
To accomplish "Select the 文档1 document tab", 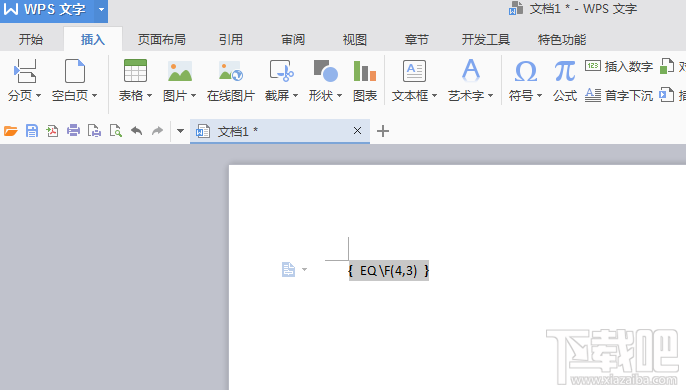I will (280, 131).
